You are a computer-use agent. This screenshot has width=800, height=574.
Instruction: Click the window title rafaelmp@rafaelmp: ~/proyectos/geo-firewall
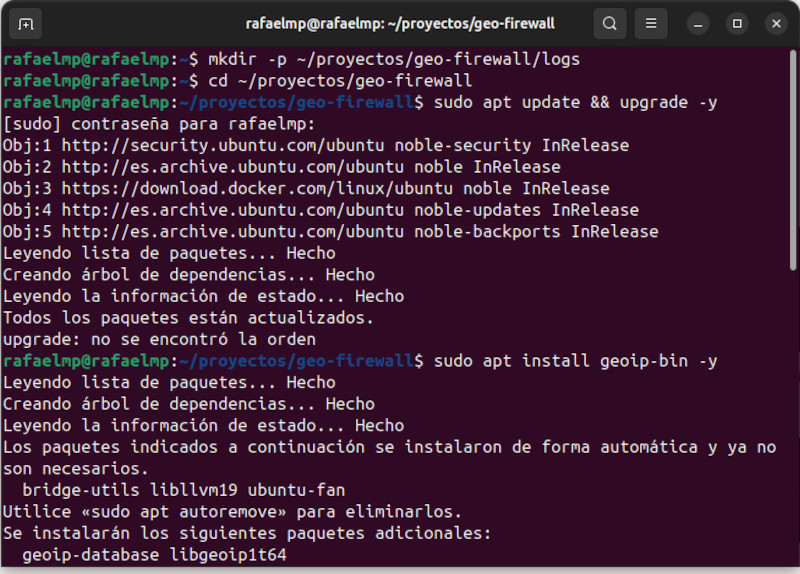[x=400, y=24]
